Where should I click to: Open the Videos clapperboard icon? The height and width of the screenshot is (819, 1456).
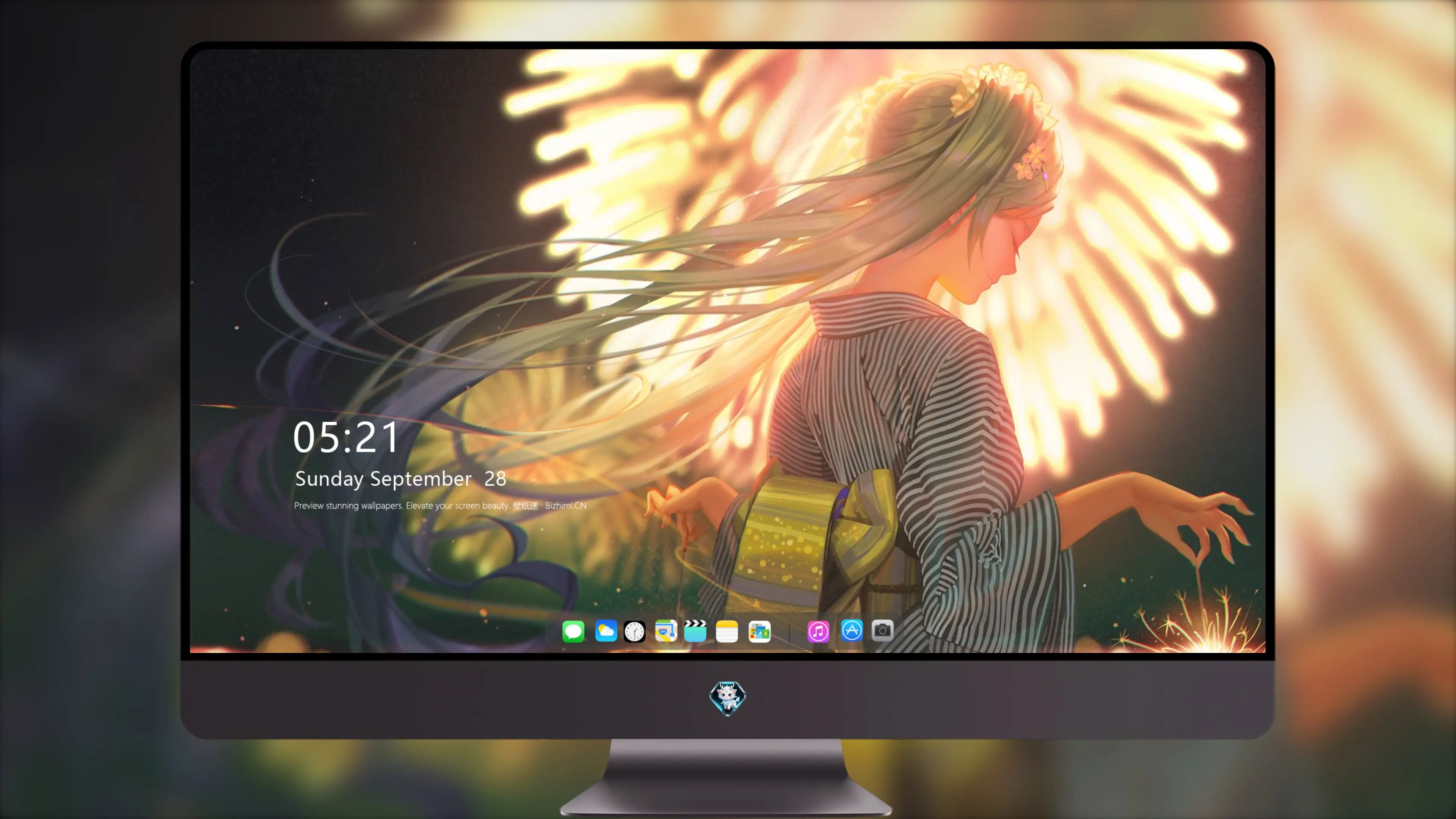click(x=695, y=631)
